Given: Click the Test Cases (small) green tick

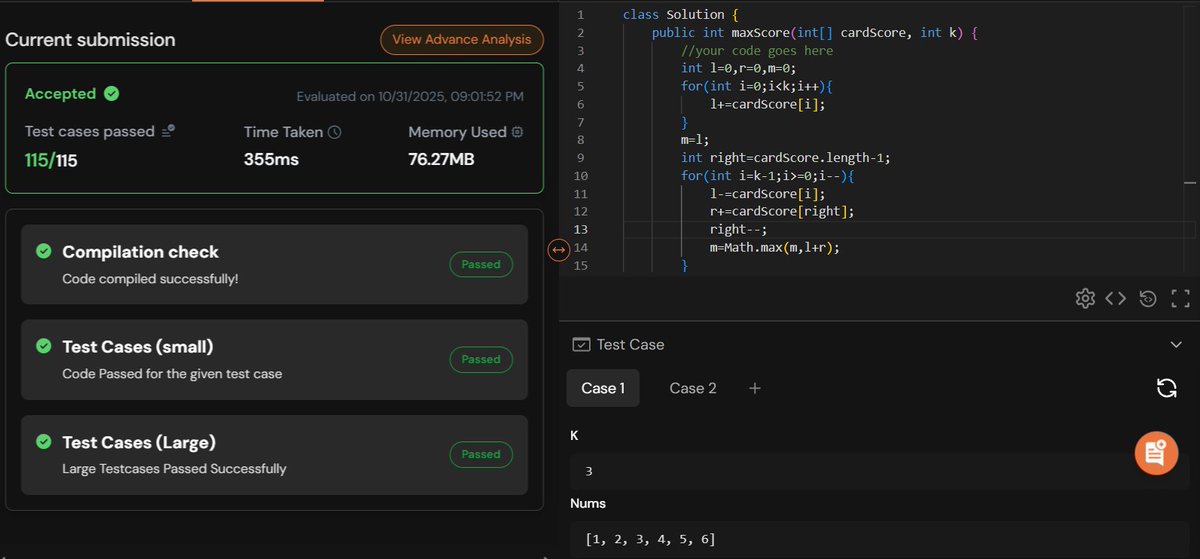Looking at the screenshot, I should tap(43, 346).
